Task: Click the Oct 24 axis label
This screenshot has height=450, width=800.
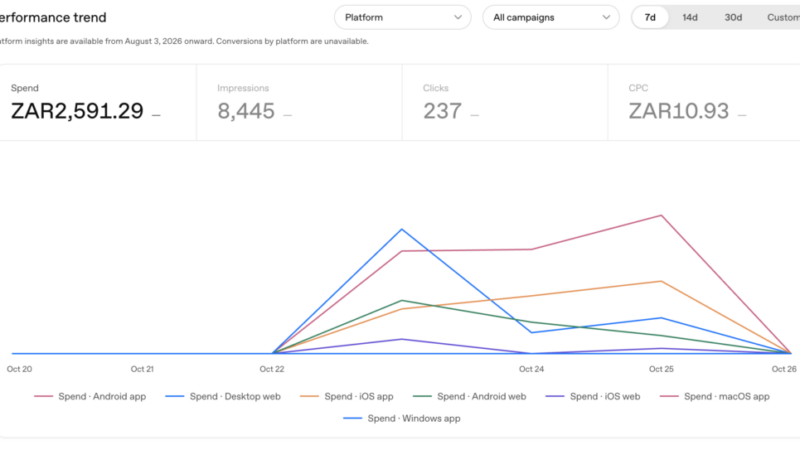Action: [x=531, y=369]
